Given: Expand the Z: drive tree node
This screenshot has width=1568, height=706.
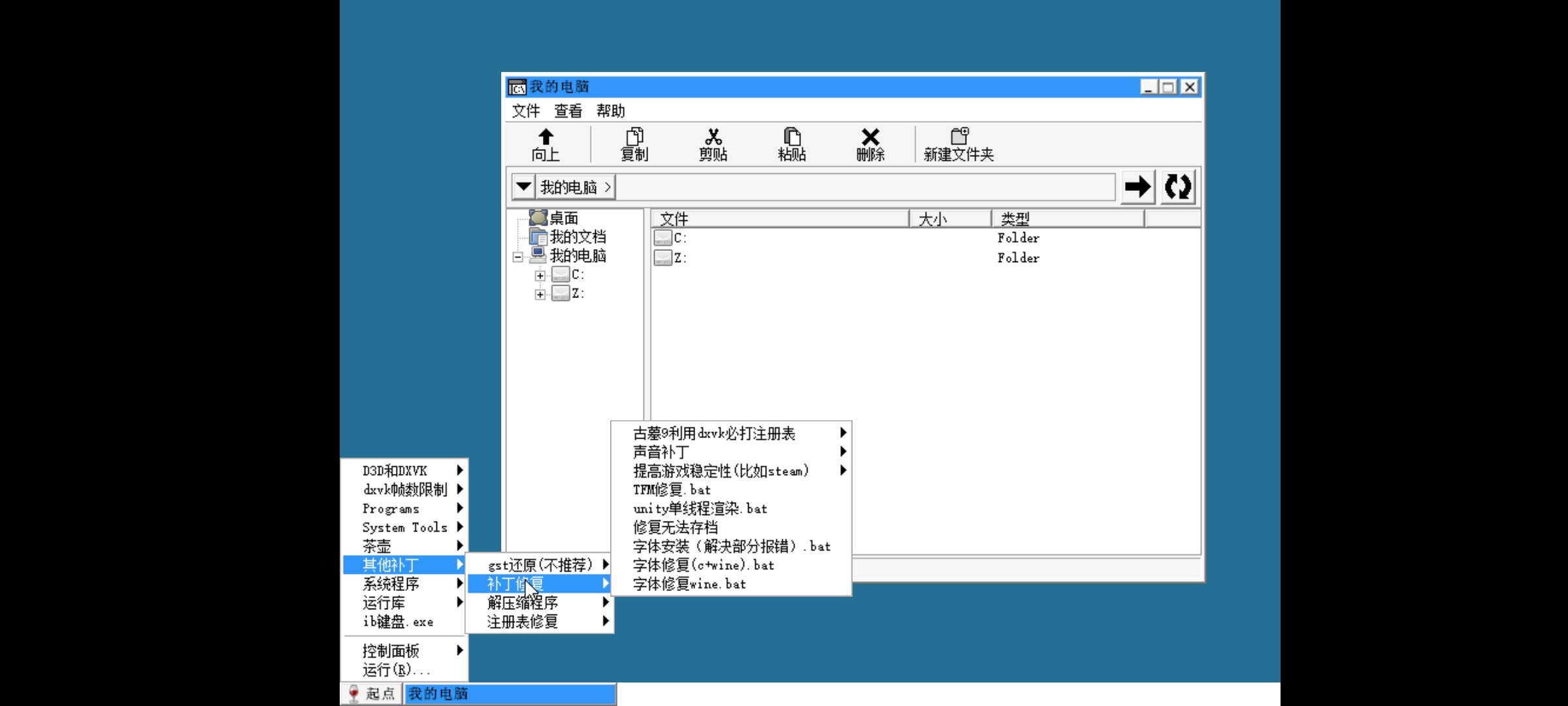Looking at the screenshot, I should (x=540, y=294).
